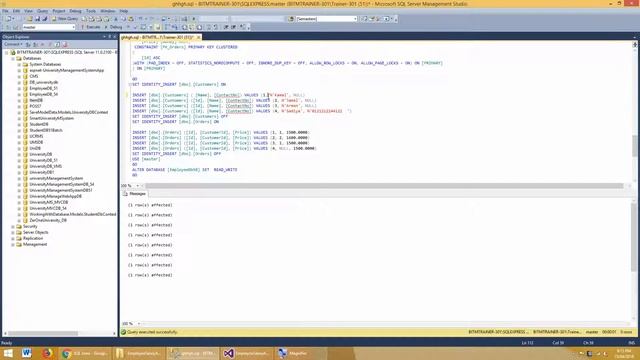The height and width of the screenshot is (360, 640).
Task: Open the Window menu
Action: [108, 11]
